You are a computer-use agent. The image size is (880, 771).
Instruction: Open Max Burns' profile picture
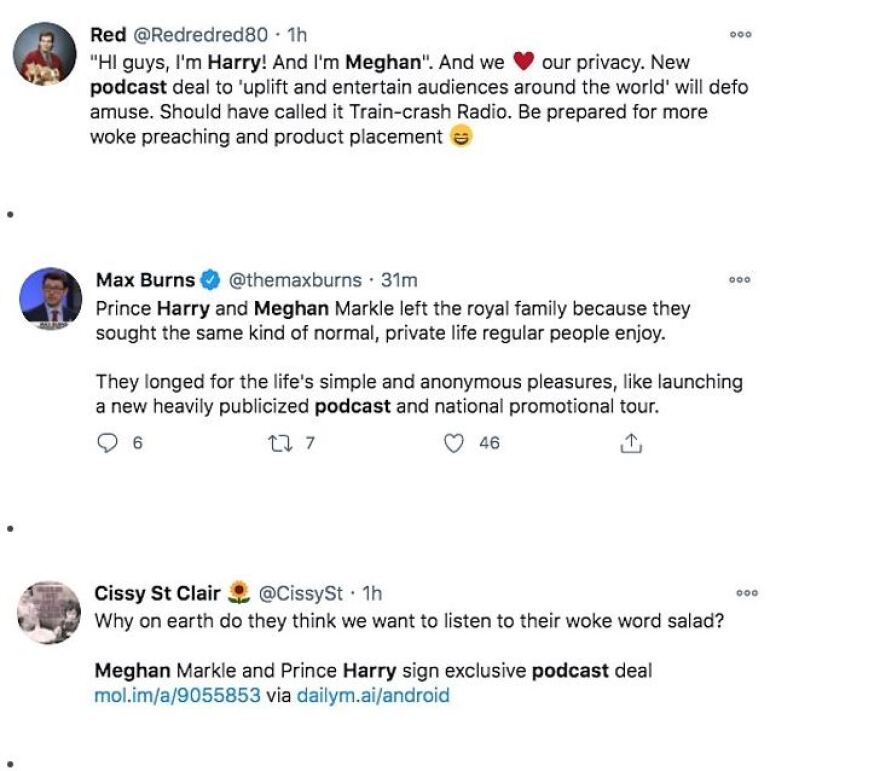(x=51, y=297)
